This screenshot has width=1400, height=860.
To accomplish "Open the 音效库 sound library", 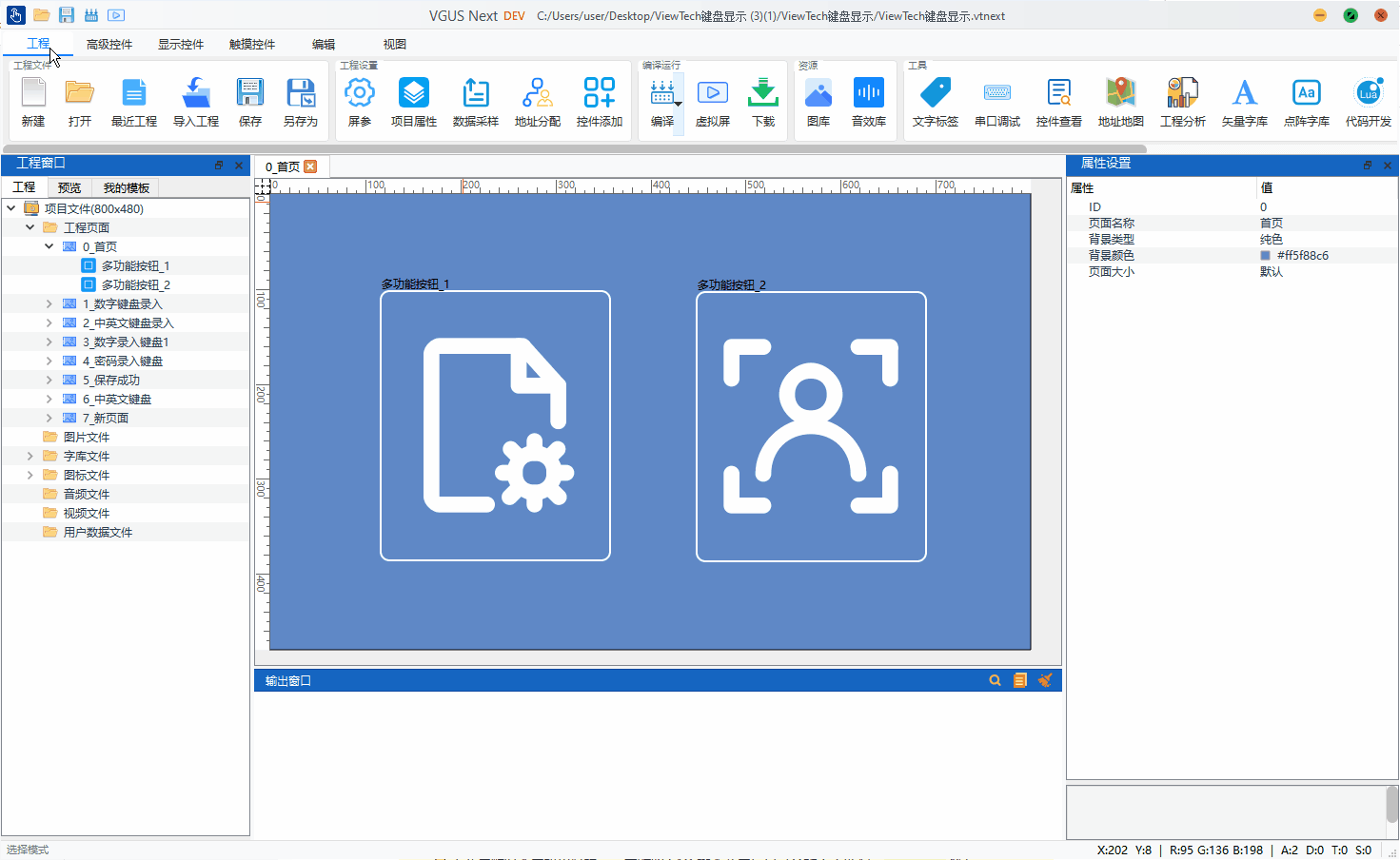I will tap(869, 102).
